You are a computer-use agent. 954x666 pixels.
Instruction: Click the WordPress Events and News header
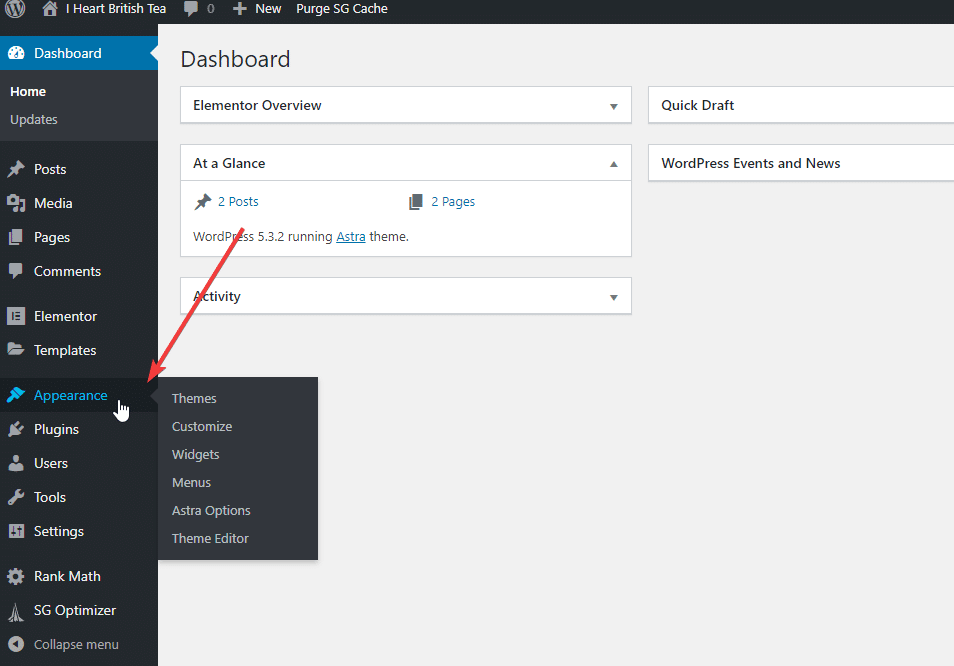click(801, 163)
